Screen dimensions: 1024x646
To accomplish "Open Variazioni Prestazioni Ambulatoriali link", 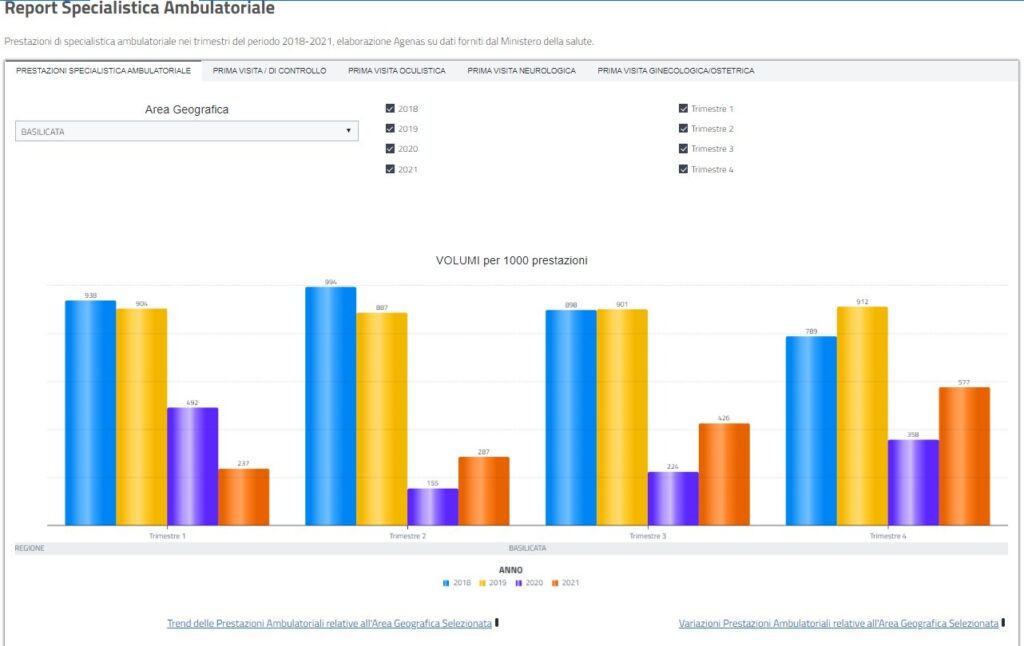I will tap(838, 623).
